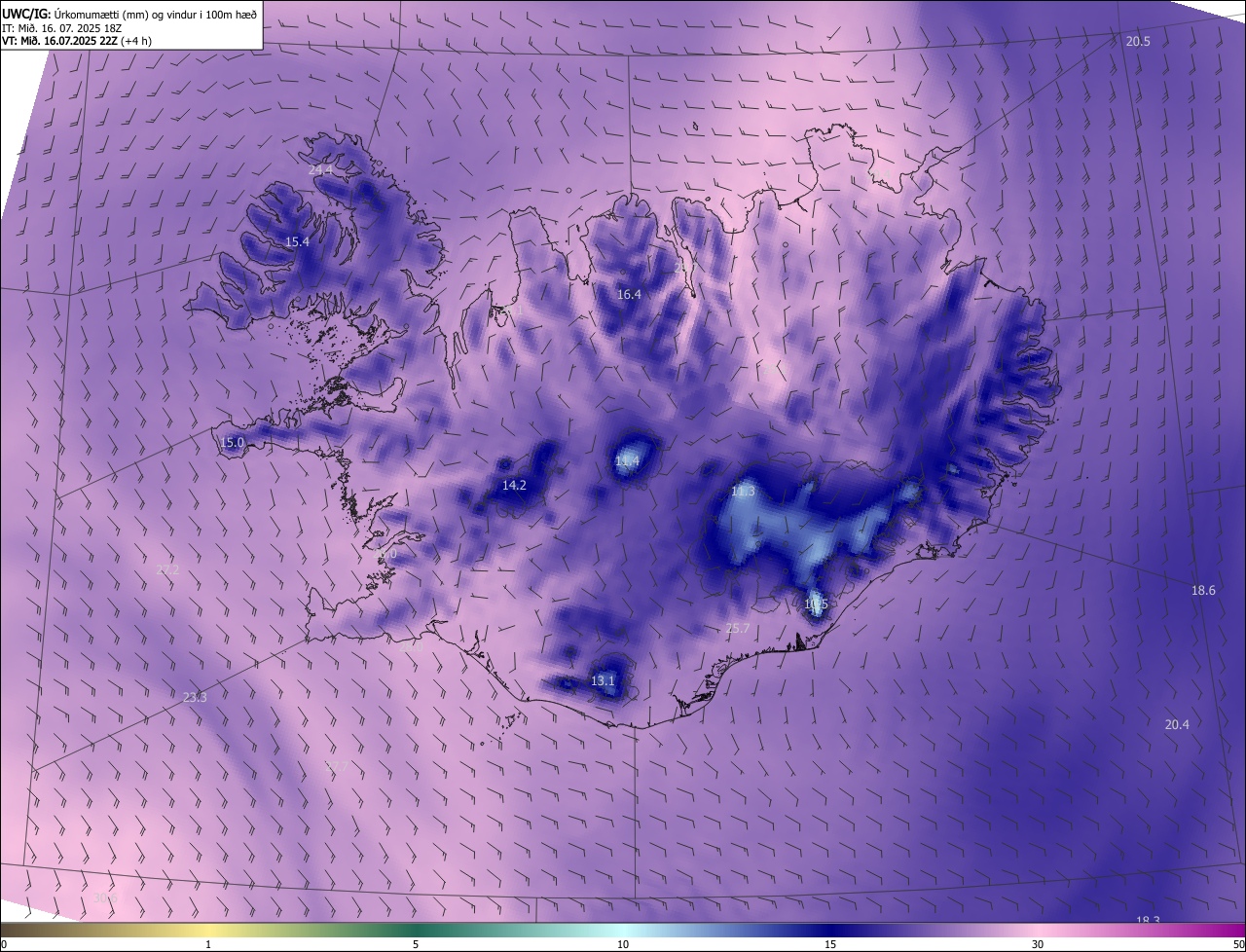Click the 15.4 value on the map
The image size is (1246, 952).
[x=297, y=241]
